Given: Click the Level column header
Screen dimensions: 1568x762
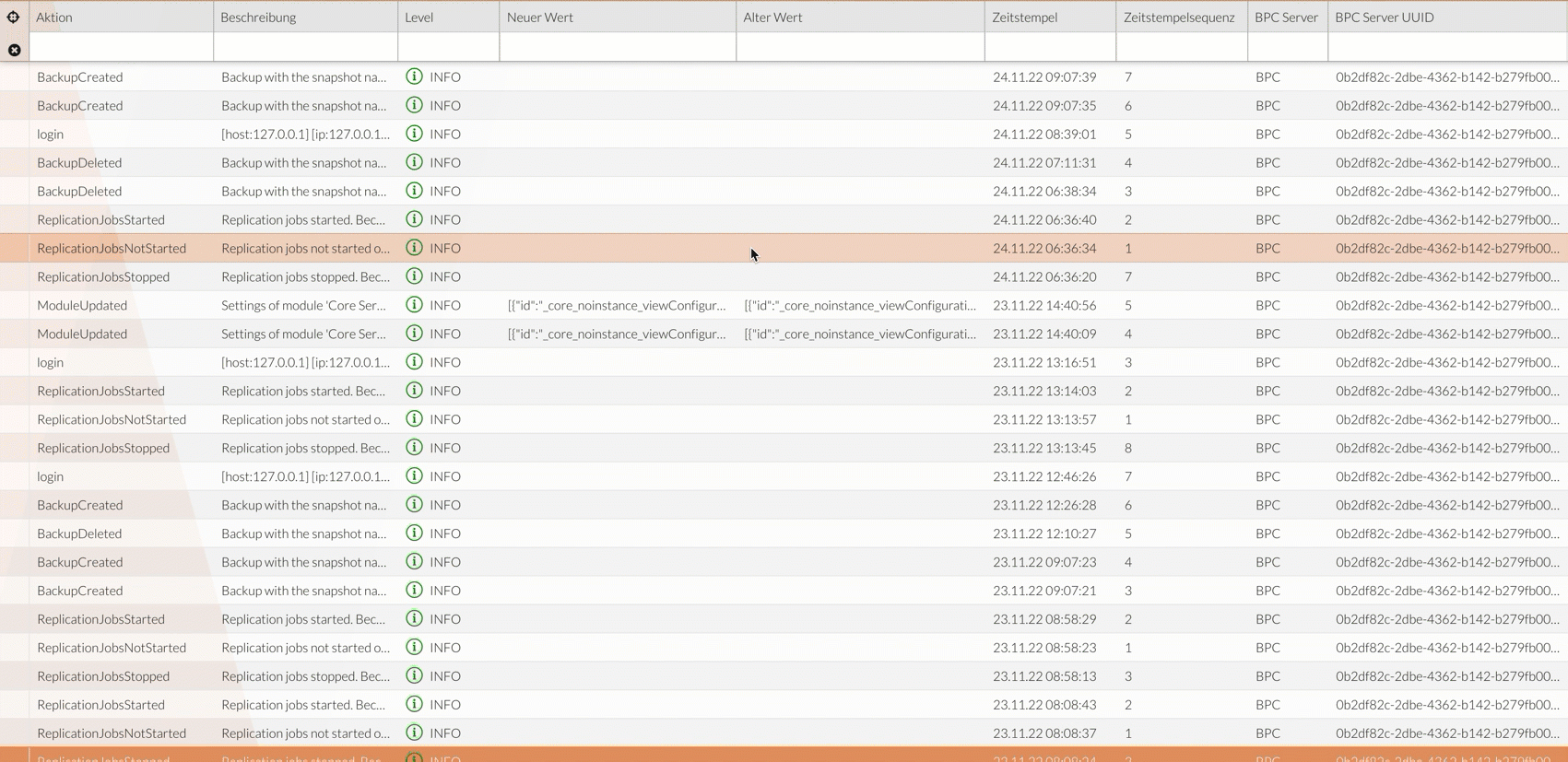Looking at the screenshot, I should (448, 17).
